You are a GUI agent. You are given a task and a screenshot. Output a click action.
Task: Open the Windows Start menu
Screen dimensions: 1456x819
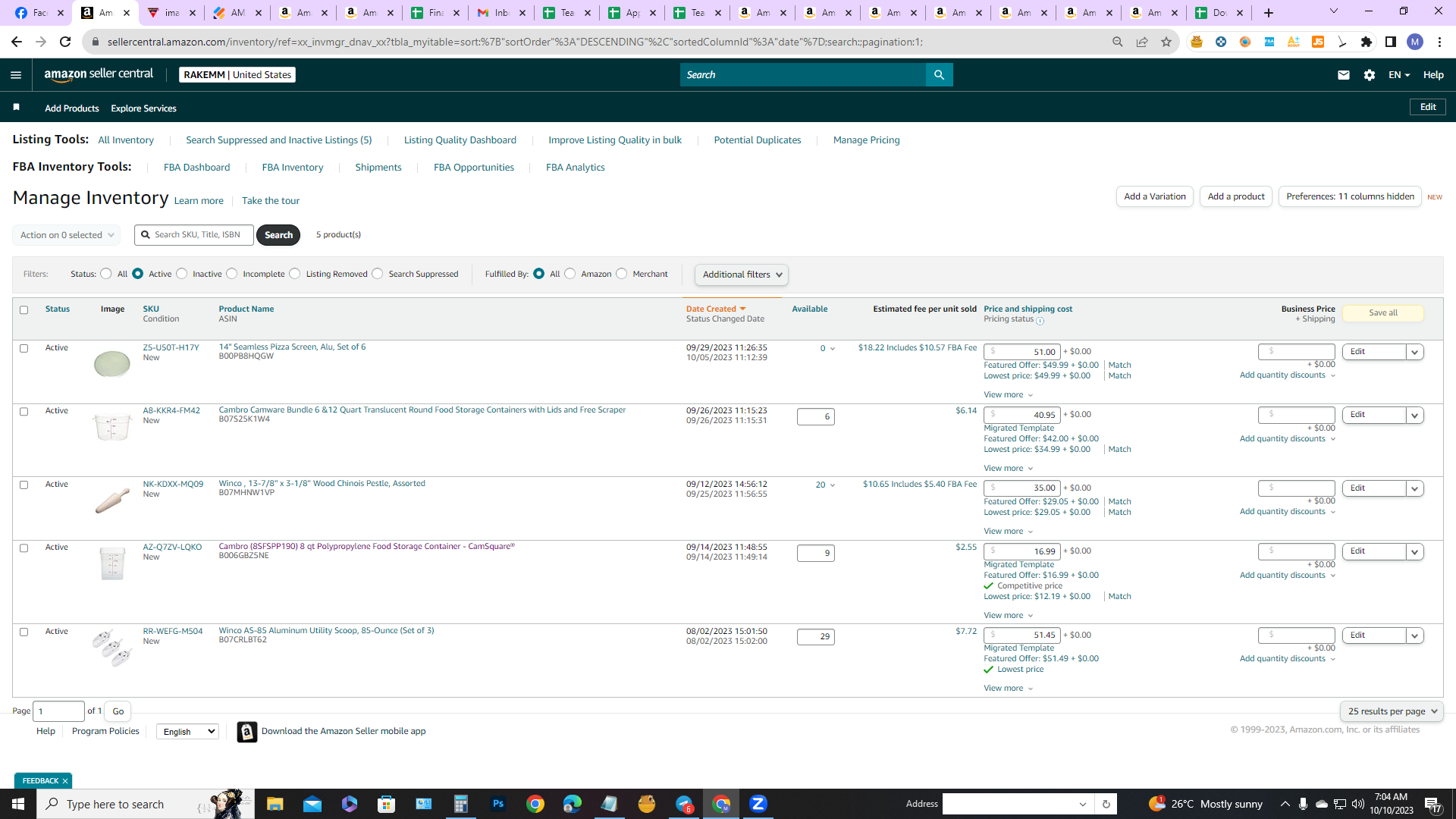(18, 804)
